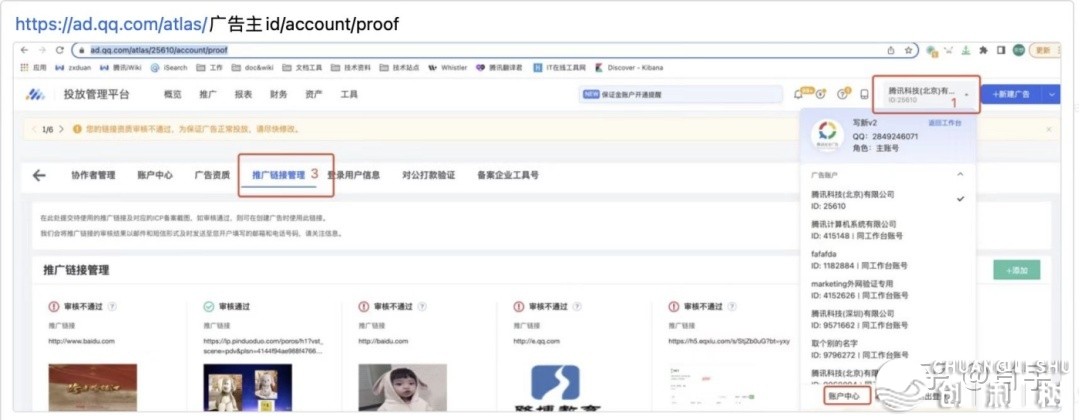Open the 概览 menu

[172, 94]
